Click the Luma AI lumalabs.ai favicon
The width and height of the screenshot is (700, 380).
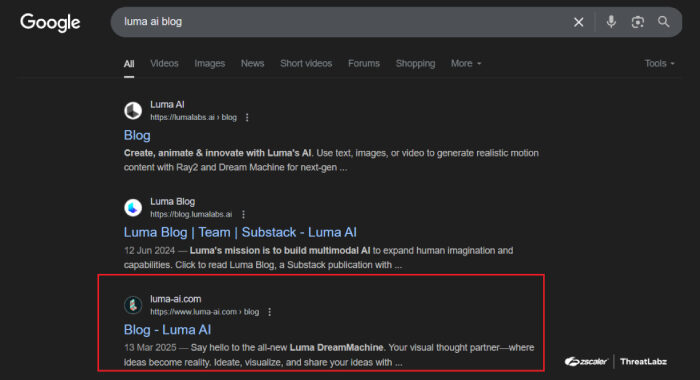click(x=133, y=110)
